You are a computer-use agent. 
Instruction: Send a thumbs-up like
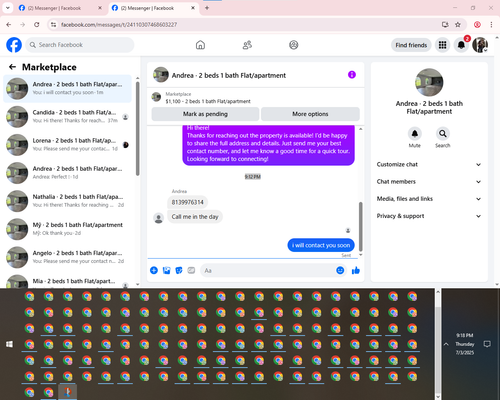point(356,270)
